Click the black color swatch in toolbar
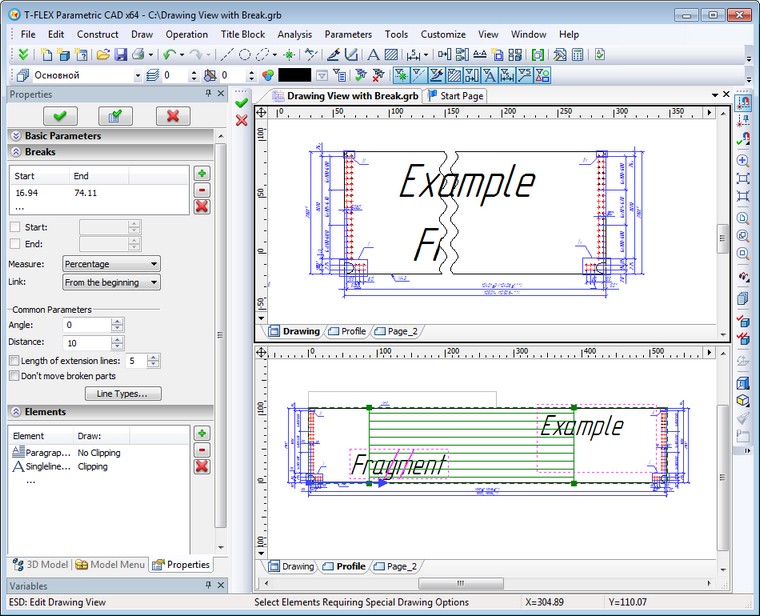 [294, 75]
